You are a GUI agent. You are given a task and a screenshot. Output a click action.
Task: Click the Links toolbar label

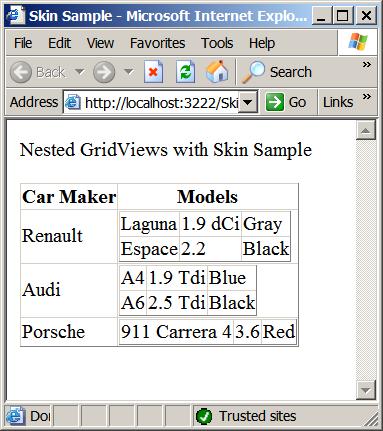338,102
